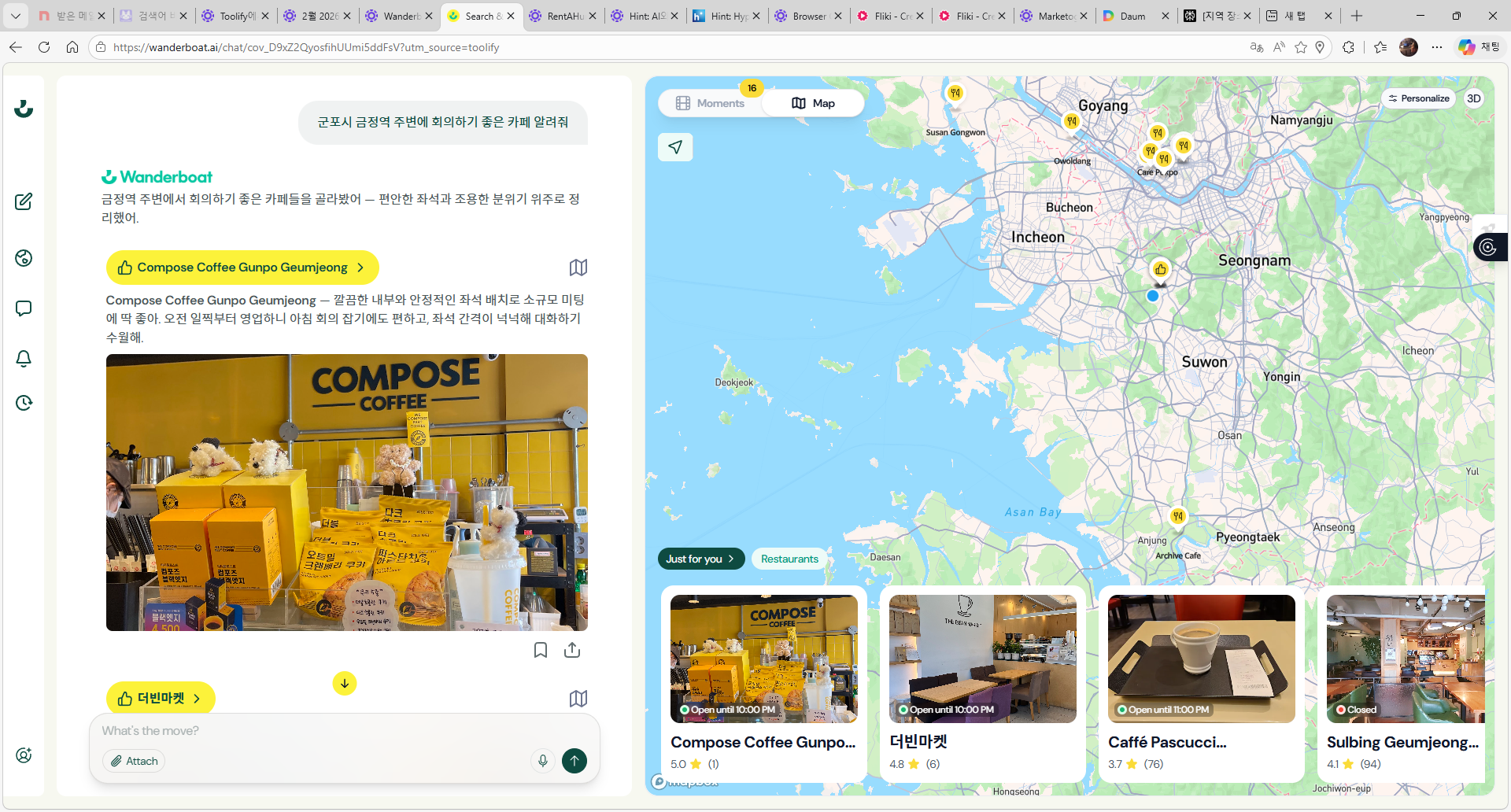Click the translate icon in address bar
The width and height of the screenshot is (1511, 812).
click(1257, 47)
